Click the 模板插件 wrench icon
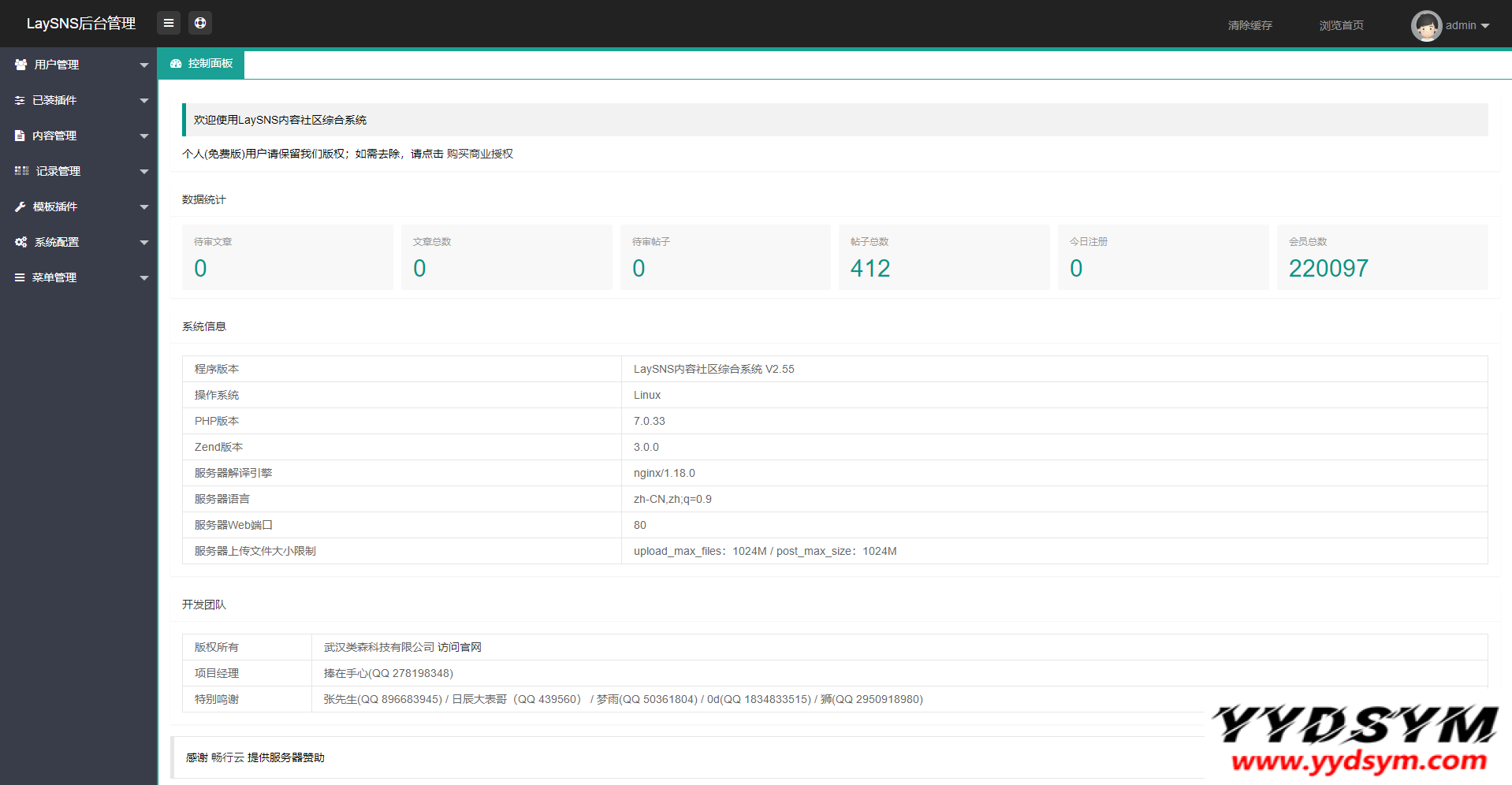 tap(20, 206)
